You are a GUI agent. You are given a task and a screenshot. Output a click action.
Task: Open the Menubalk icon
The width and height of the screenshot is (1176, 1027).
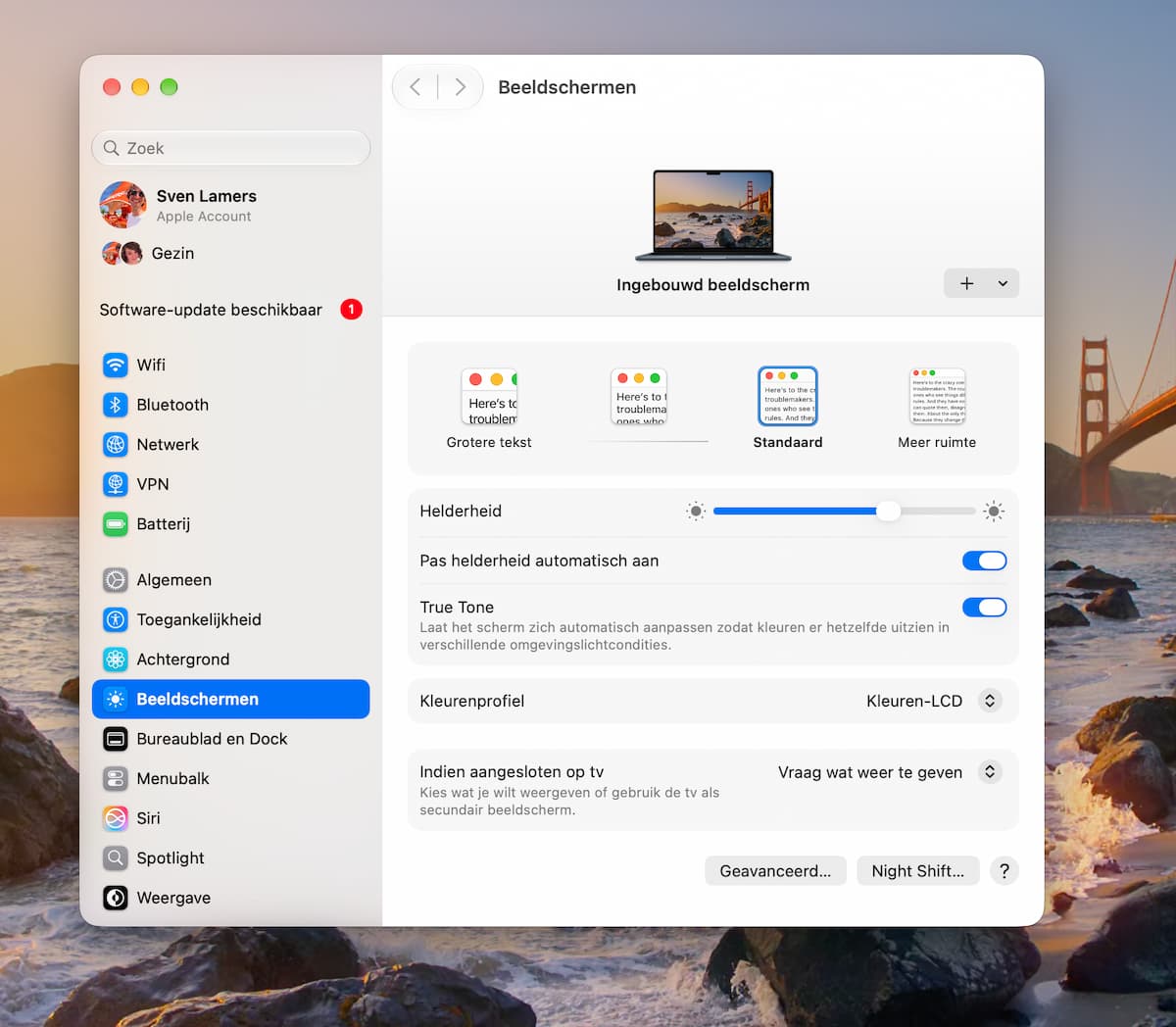(116, 778)
